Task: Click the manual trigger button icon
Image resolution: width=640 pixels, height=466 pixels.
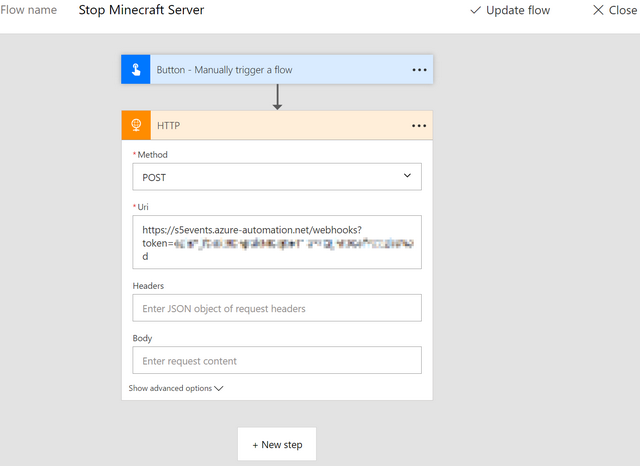Action: pos(136,70)
